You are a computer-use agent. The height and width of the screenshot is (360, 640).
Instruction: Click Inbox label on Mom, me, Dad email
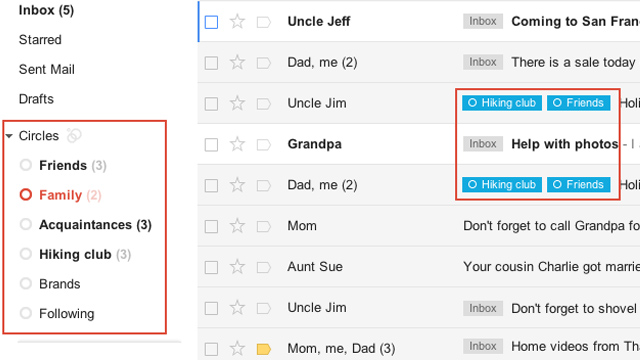point(482,347)
